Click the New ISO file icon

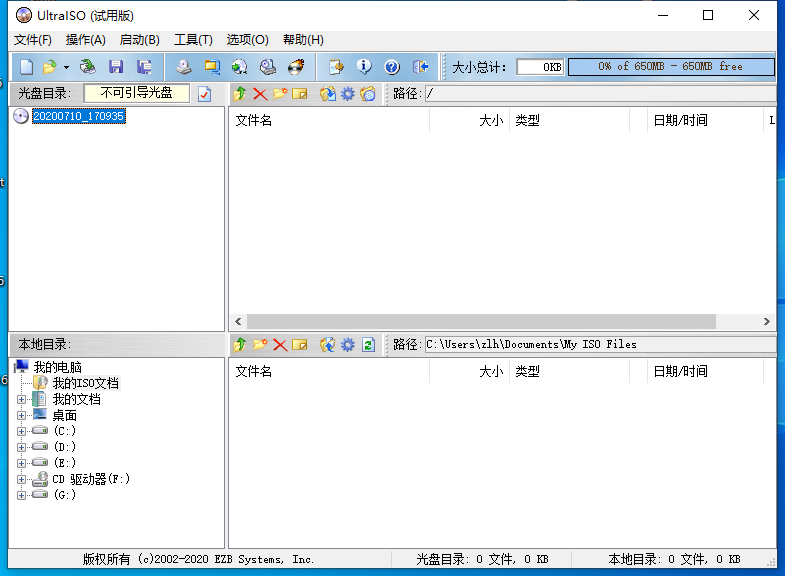(x=26, y=67)
